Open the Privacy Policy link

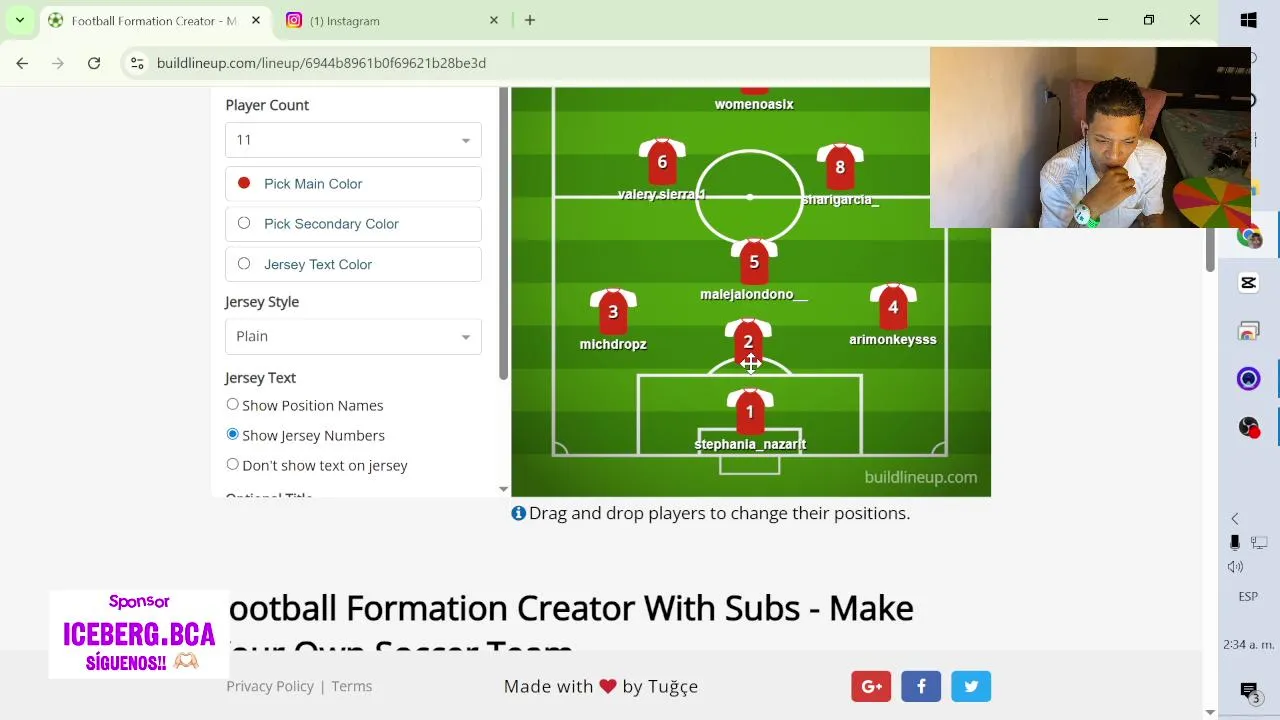pyautogui.click(x=270, y=686)
